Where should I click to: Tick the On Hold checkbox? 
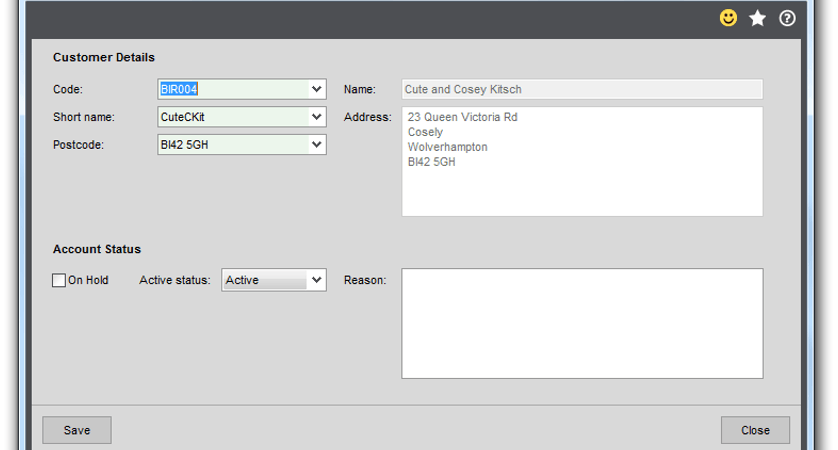(59, 280)
